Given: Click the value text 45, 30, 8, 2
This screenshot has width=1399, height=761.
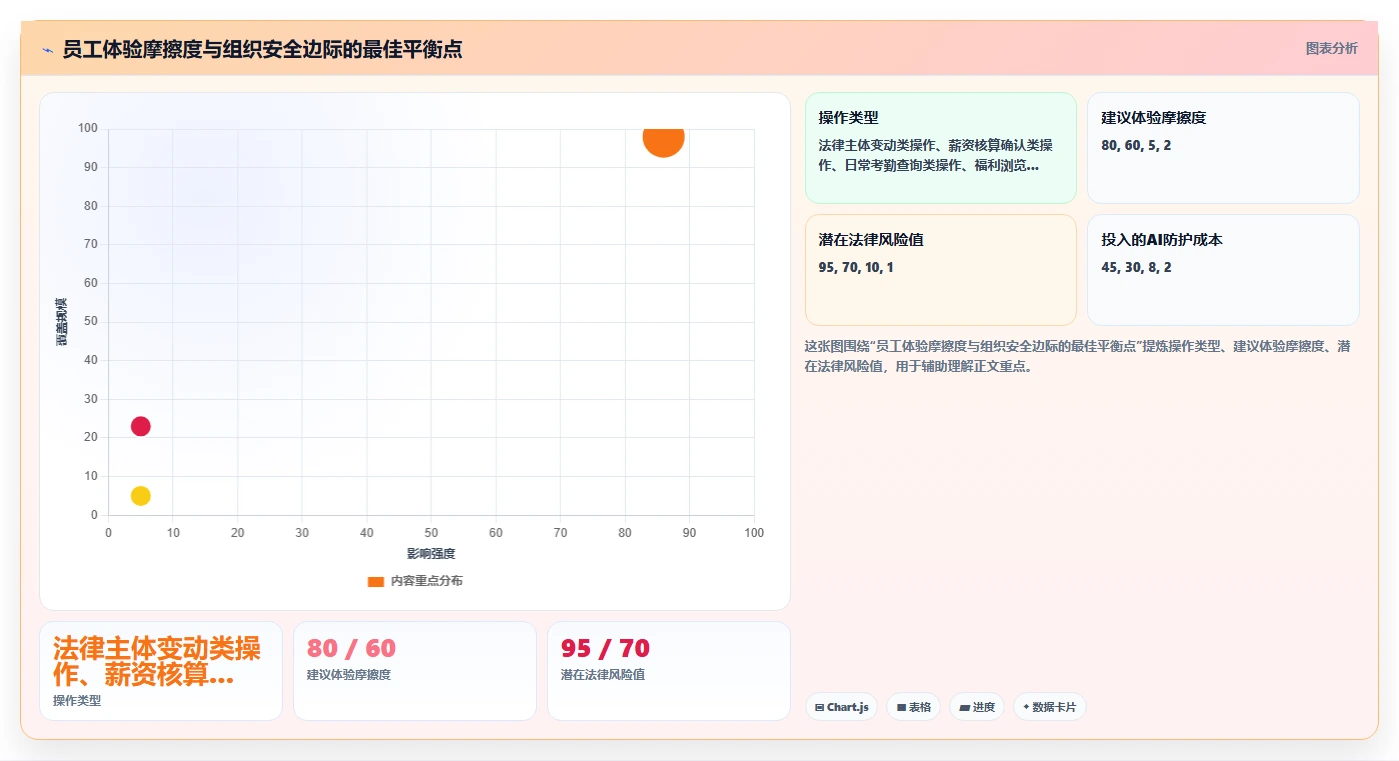Looking at the screenshot, I should 1136,267.
